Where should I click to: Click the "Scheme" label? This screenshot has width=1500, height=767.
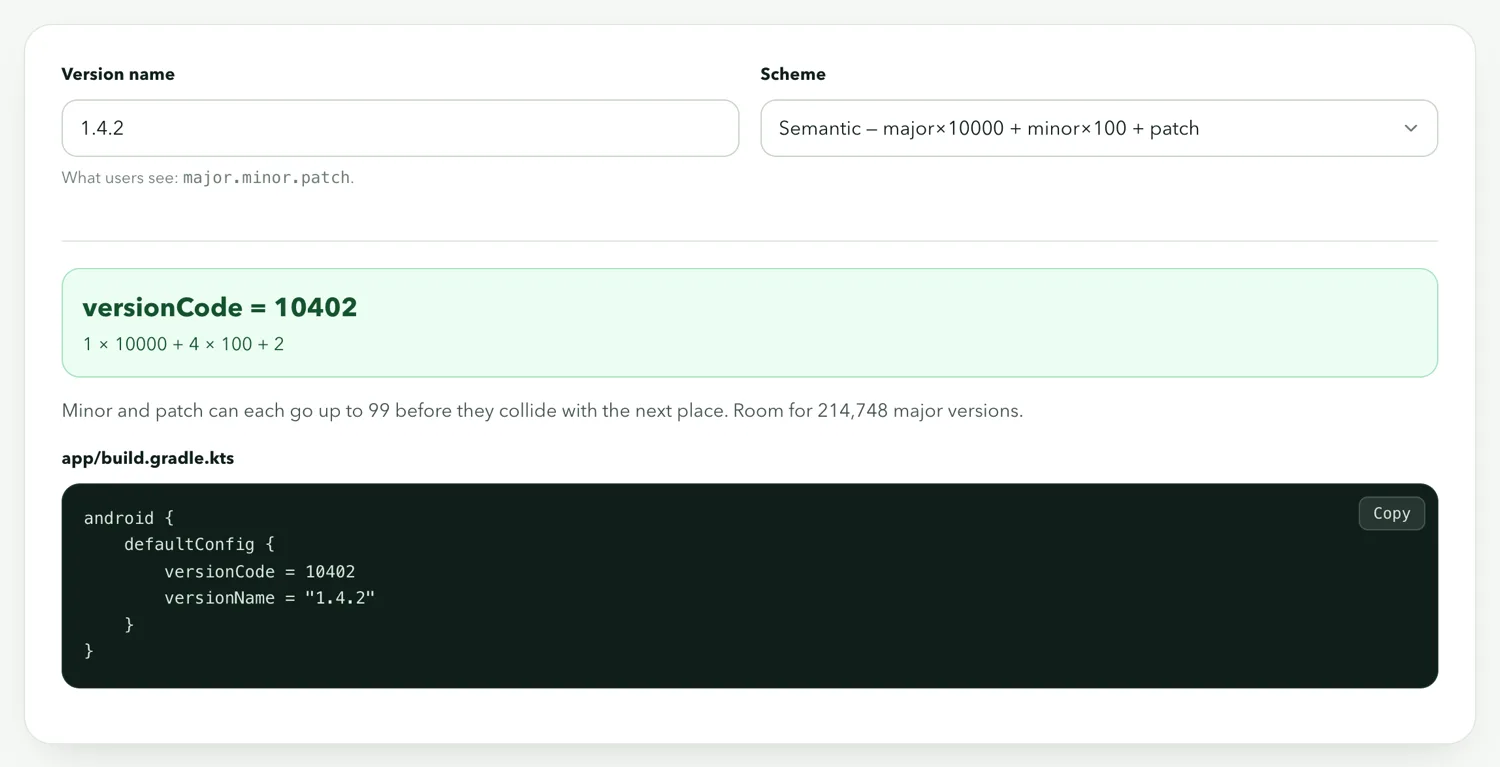point(793,74)
